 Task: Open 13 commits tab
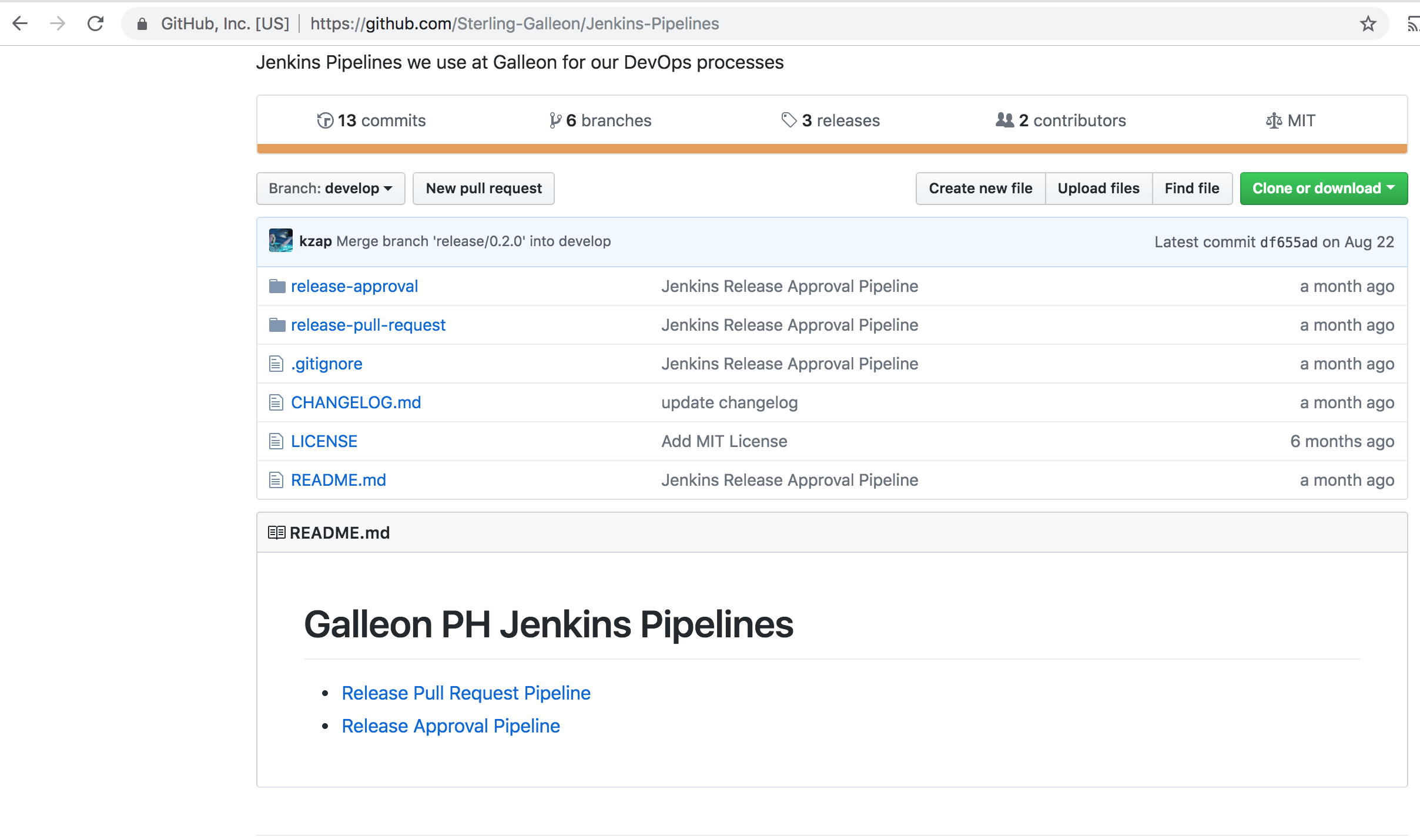point(371,120)
